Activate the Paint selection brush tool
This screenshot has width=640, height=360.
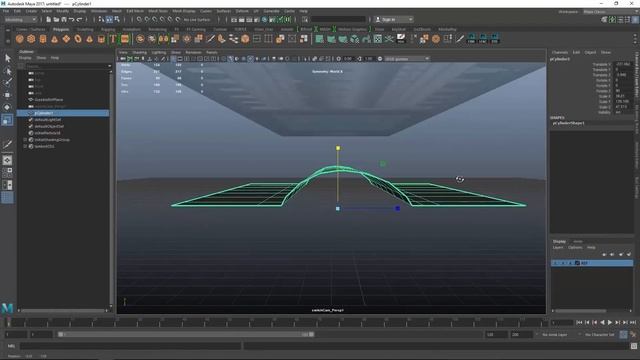tap(7, 82)
